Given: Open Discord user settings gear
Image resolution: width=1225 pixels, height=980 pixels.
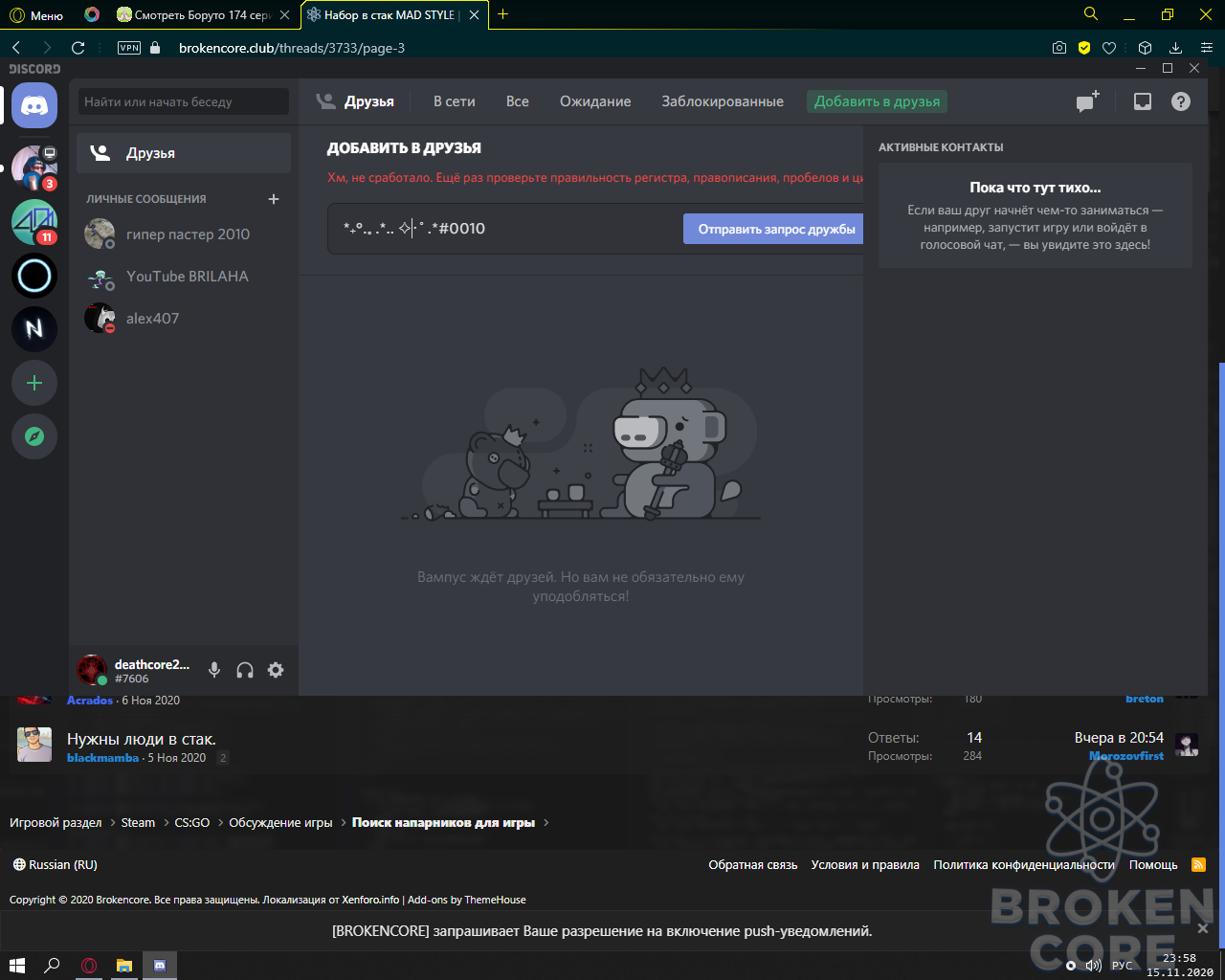Looking at the screenshot, I should click(x=276, y=670).
